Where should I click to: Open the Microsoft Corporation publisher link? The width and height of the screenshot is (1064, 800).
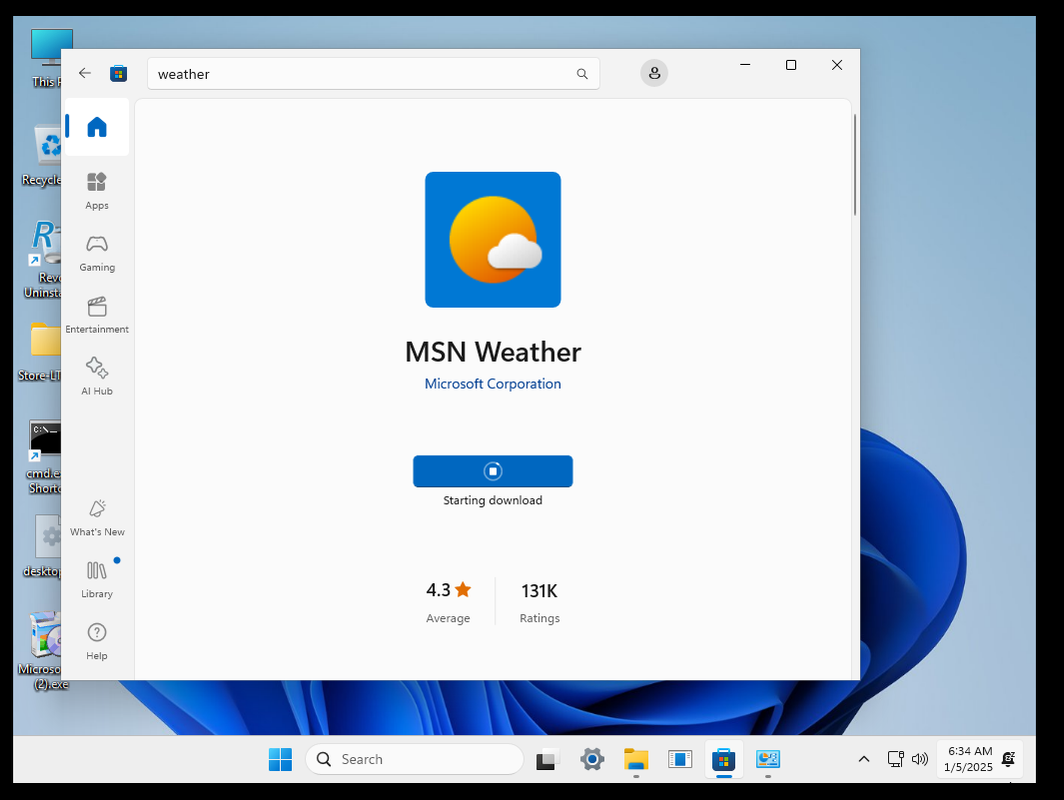[x=493, y=384]
